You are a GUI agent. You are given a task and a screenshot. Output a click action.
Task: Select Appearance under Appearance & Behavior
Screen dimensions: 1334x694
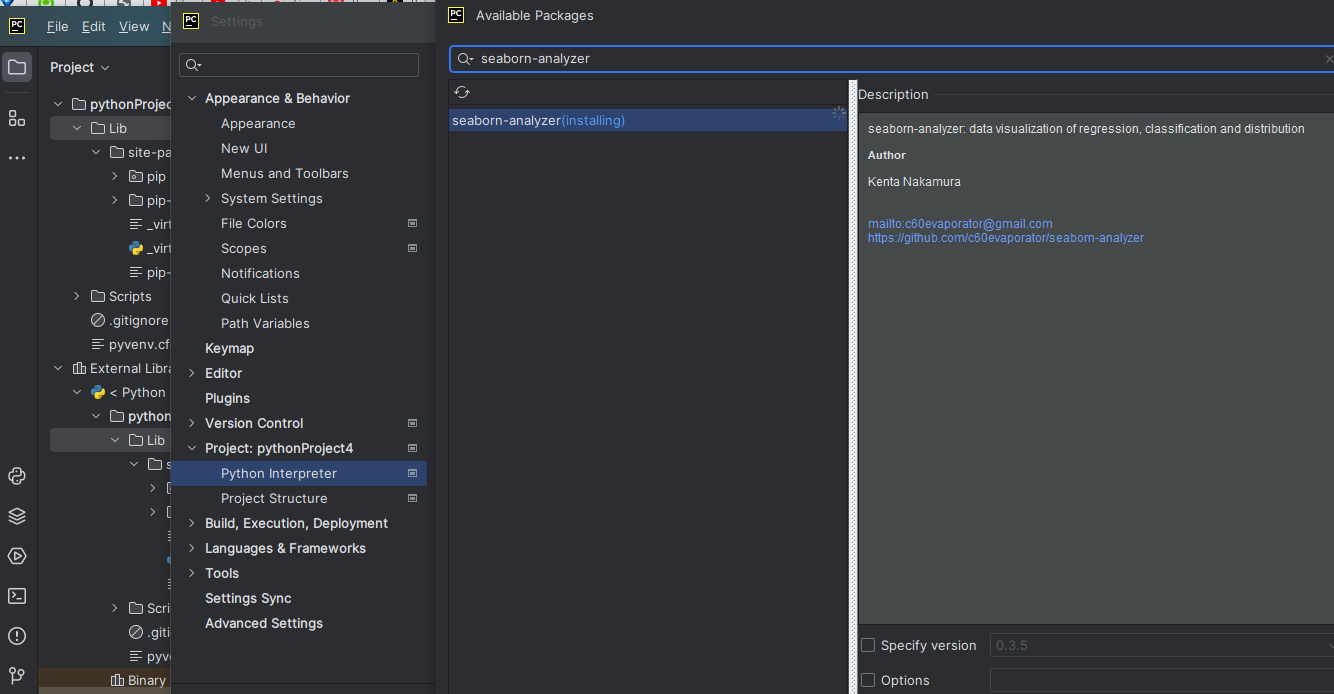pyautogui.click(x=258, y=123)
